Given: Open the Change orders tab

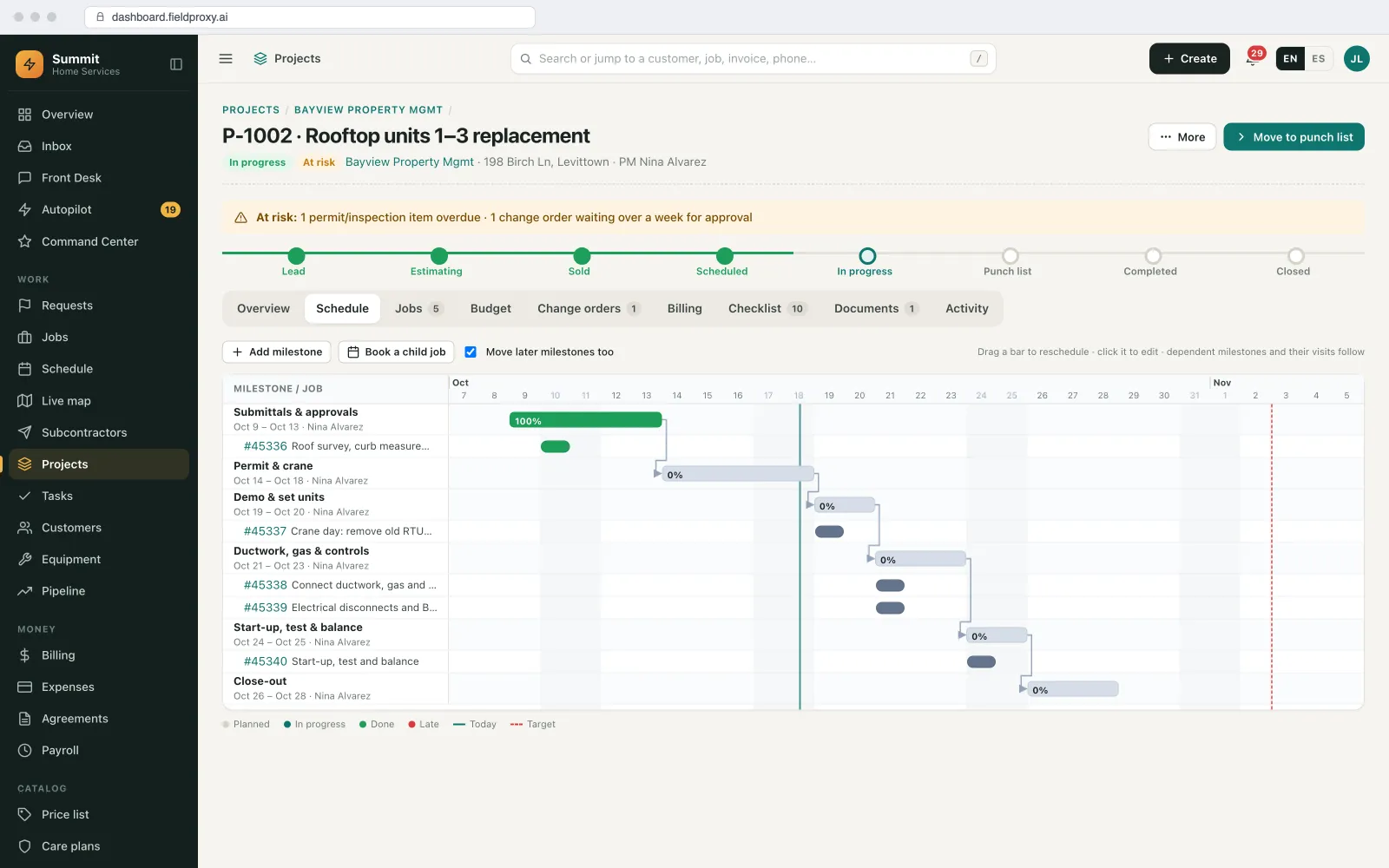Looking at the screenshot, I should [589, 309].
